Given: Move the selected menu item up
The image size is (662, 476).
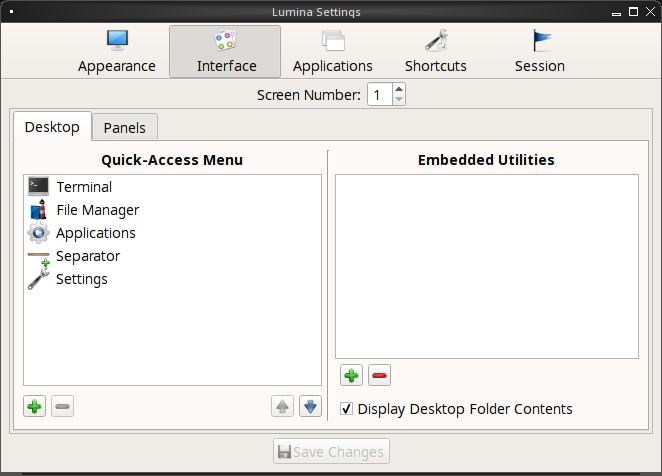Looking at the screenshot, I should [282, 406].
